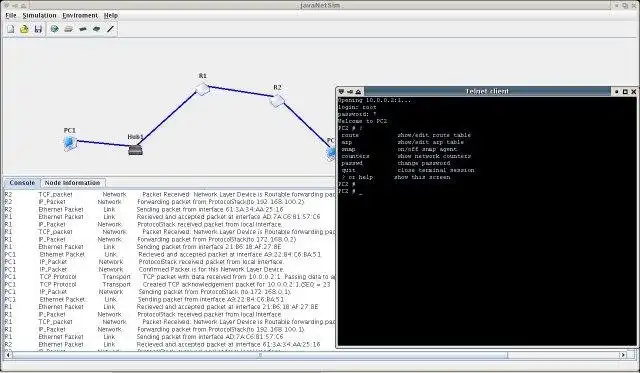Image resolution: width=640 pixels, height=373 pixels.
Task: Click 'show this screen' help line
Action: [422, 178]
